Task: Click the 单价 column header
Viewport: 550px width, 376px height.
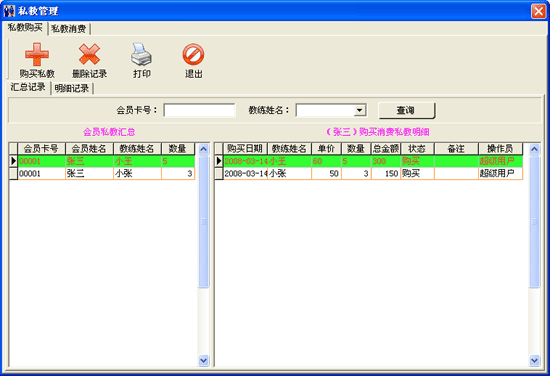Action: (326, 149)
